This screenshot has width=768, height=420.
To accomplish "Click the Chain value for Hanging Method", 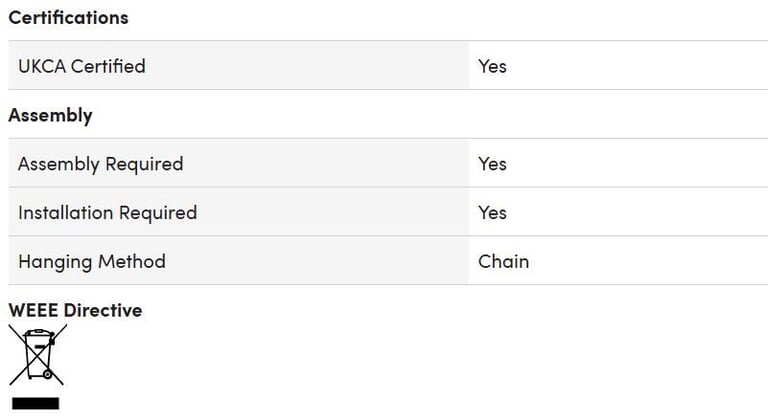I will [x=504, y=261].
